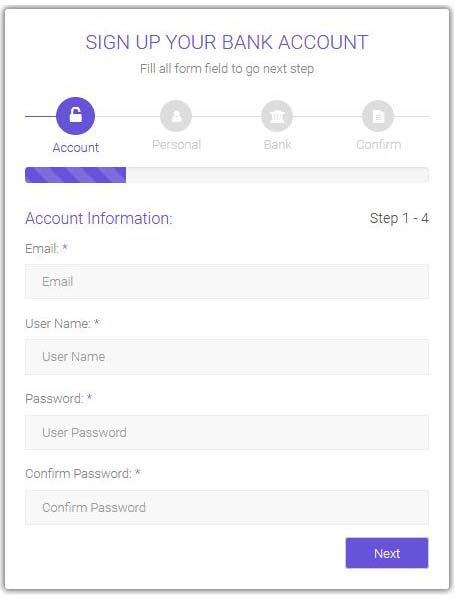455x600 pixels.
Task: Click the striped purple progress bar fill
Action: point(75,175)
